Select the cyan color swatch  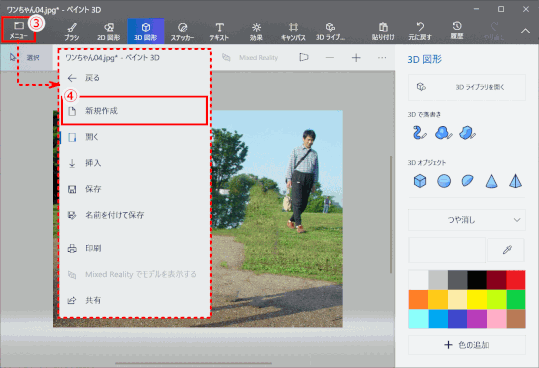(418, 319)
